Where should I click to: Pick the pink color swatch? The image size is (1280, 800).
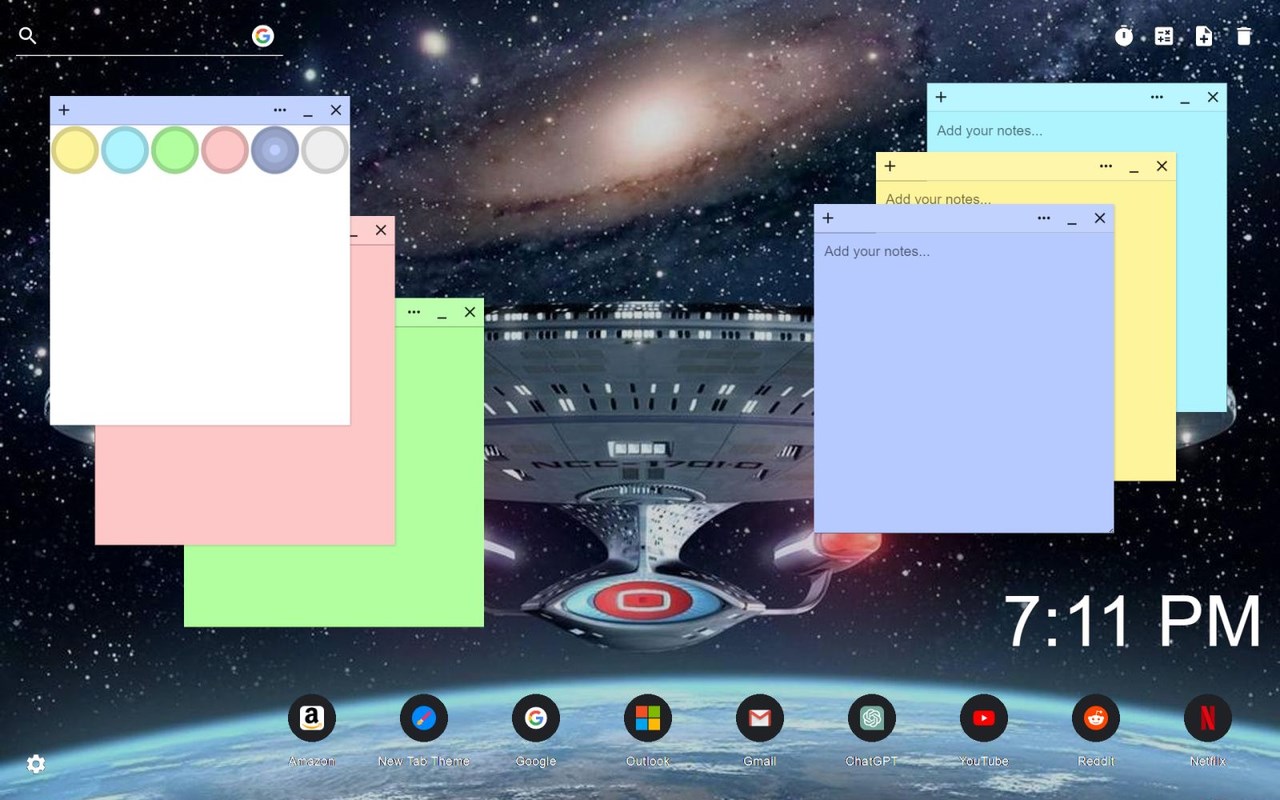click(225, 150)
